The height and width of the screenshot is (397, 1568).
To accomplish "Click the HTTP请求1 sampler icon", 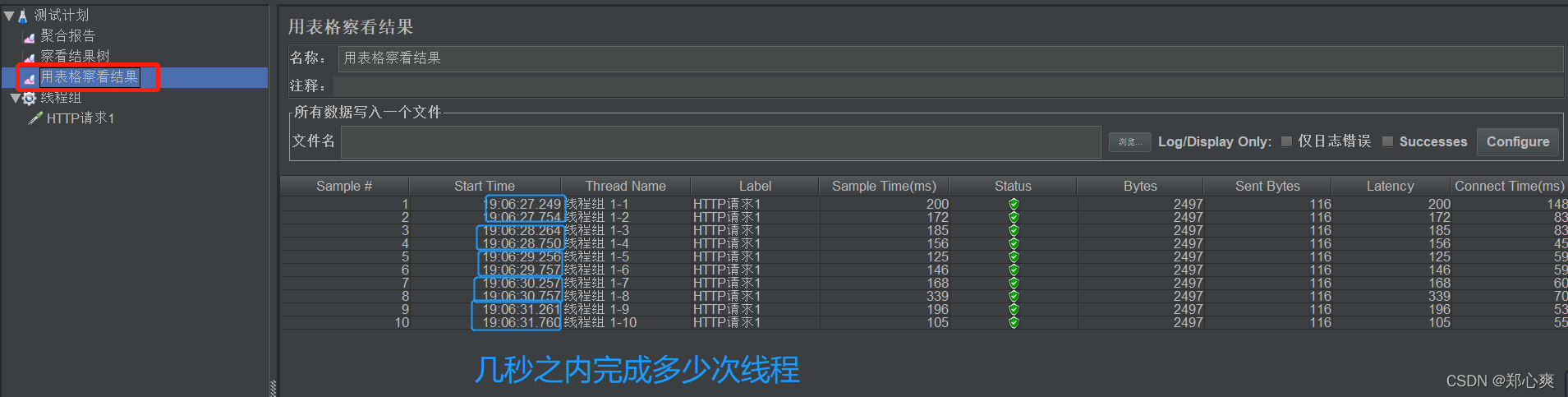I will click(x=35, y=118).
